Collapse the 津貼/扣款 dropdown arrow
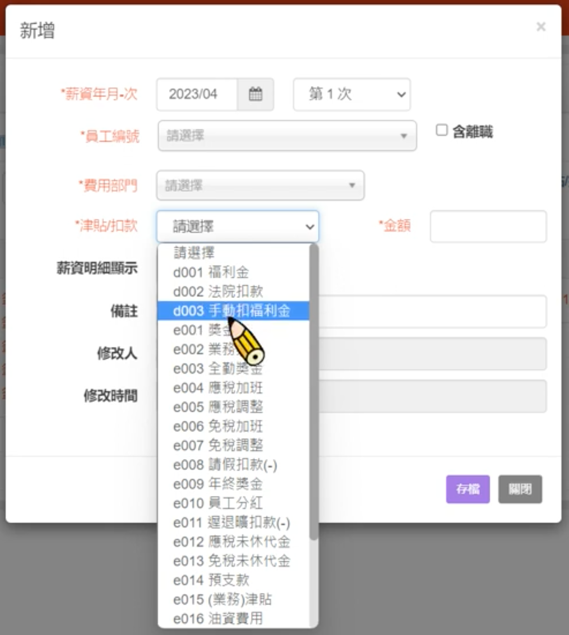569x635 pixels. pyautogui.click(x=310, y=227)
